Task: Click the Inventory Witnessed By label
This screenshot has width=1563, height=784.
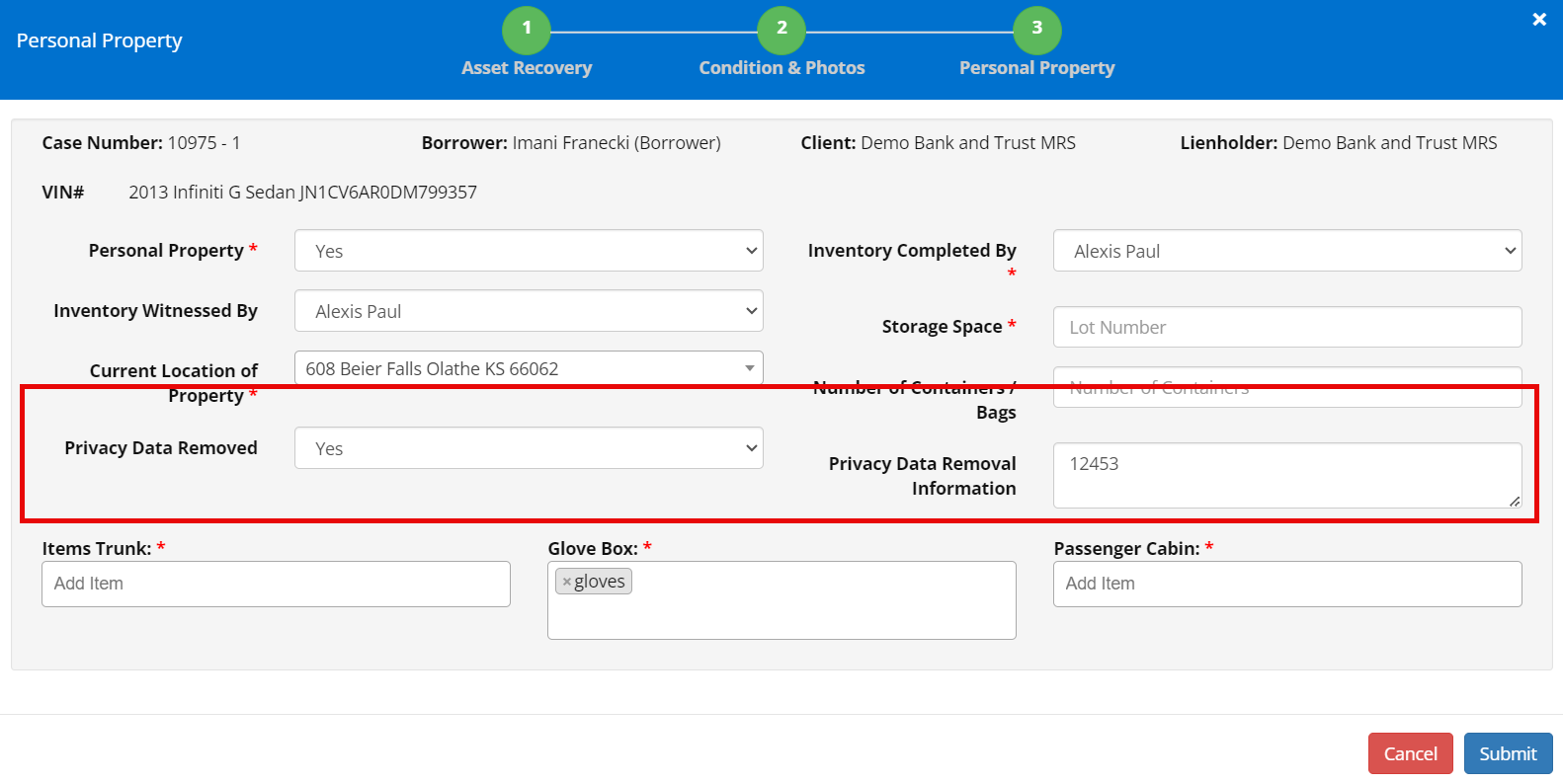Action: 155,311
